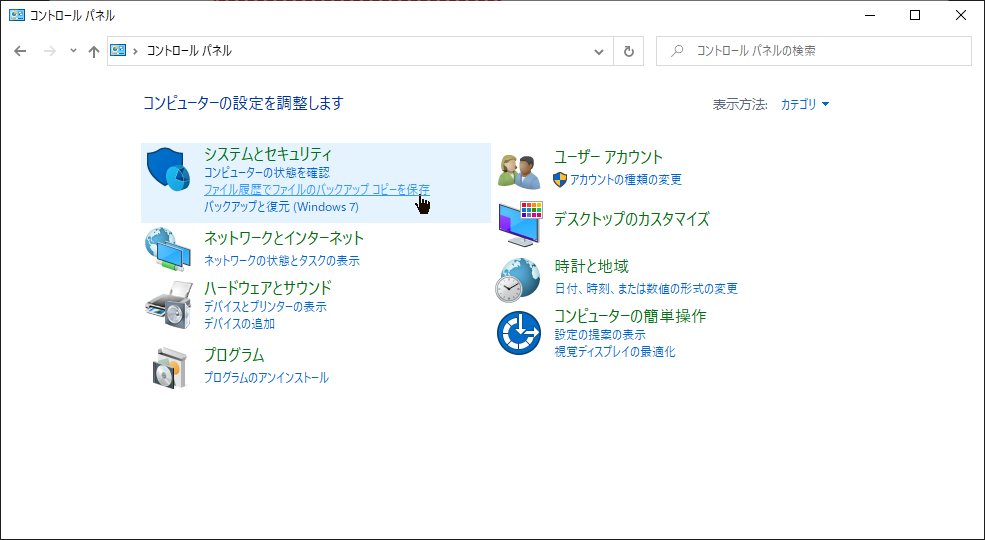
Task: Open デバイスの追加 link
Action: (239, 324)
